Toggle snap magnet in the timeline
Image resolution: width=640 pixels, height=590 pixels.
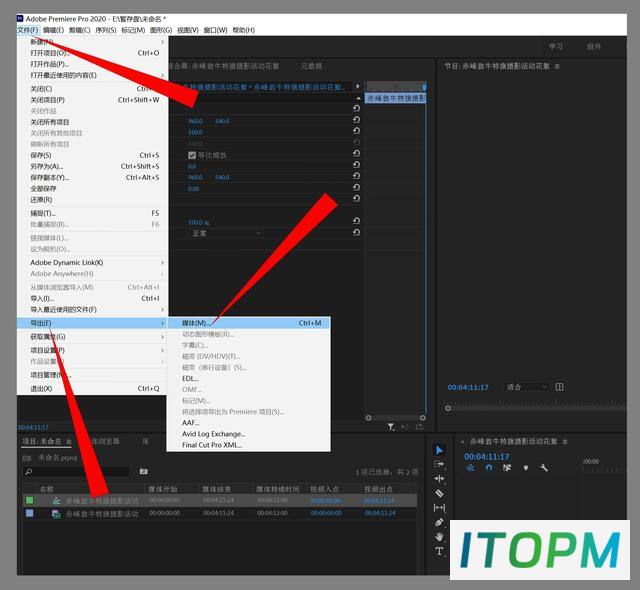click(x=489, y=468)
